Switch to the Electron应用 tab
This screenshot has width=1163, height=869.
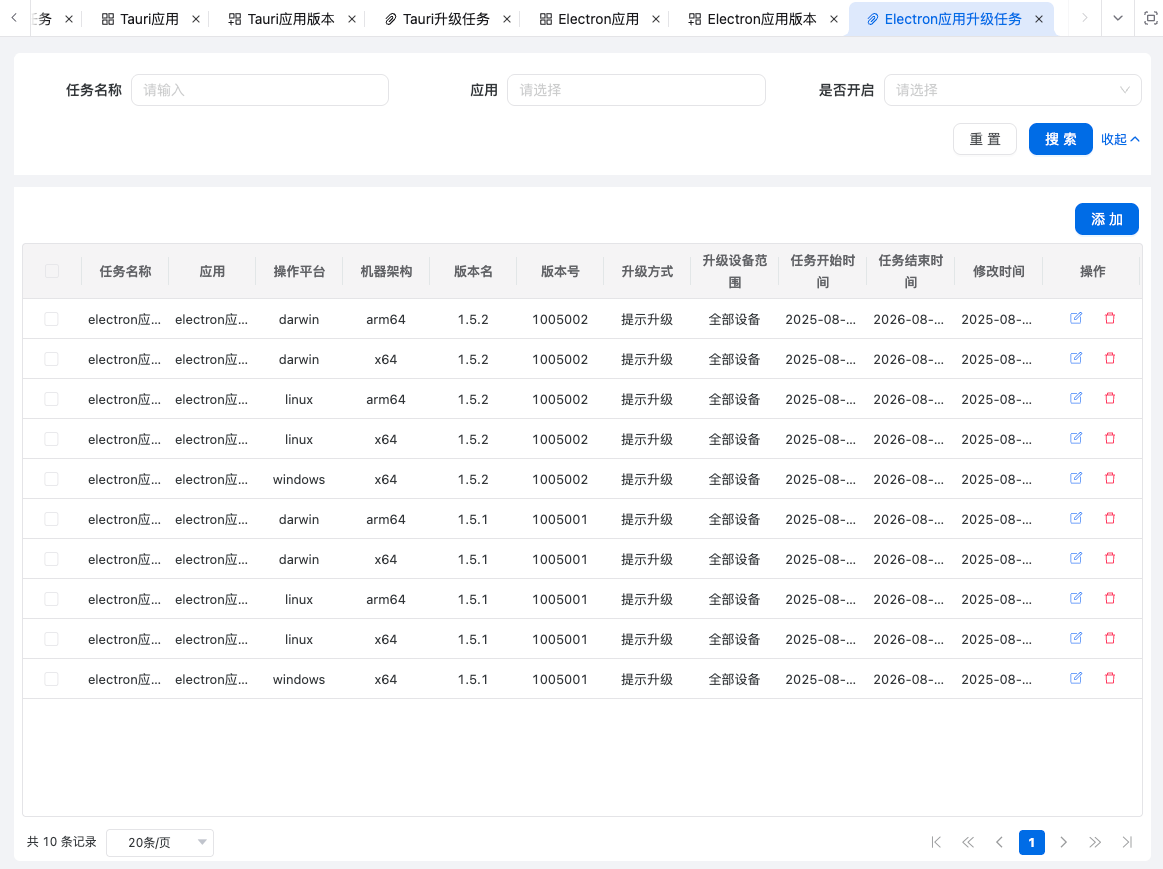(x=597, y=19)
